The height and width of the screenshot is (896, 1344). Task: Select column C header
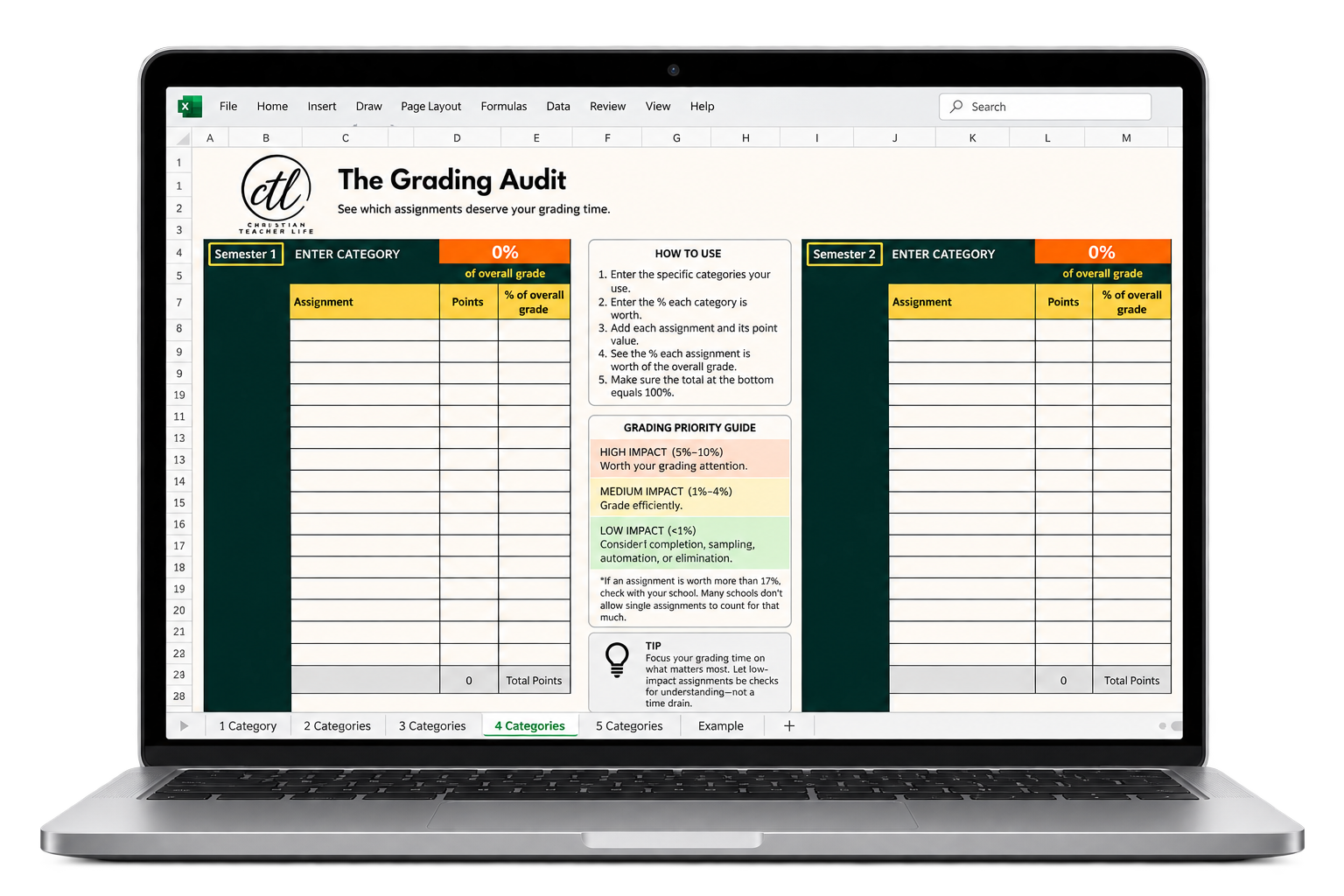point(346,138)
